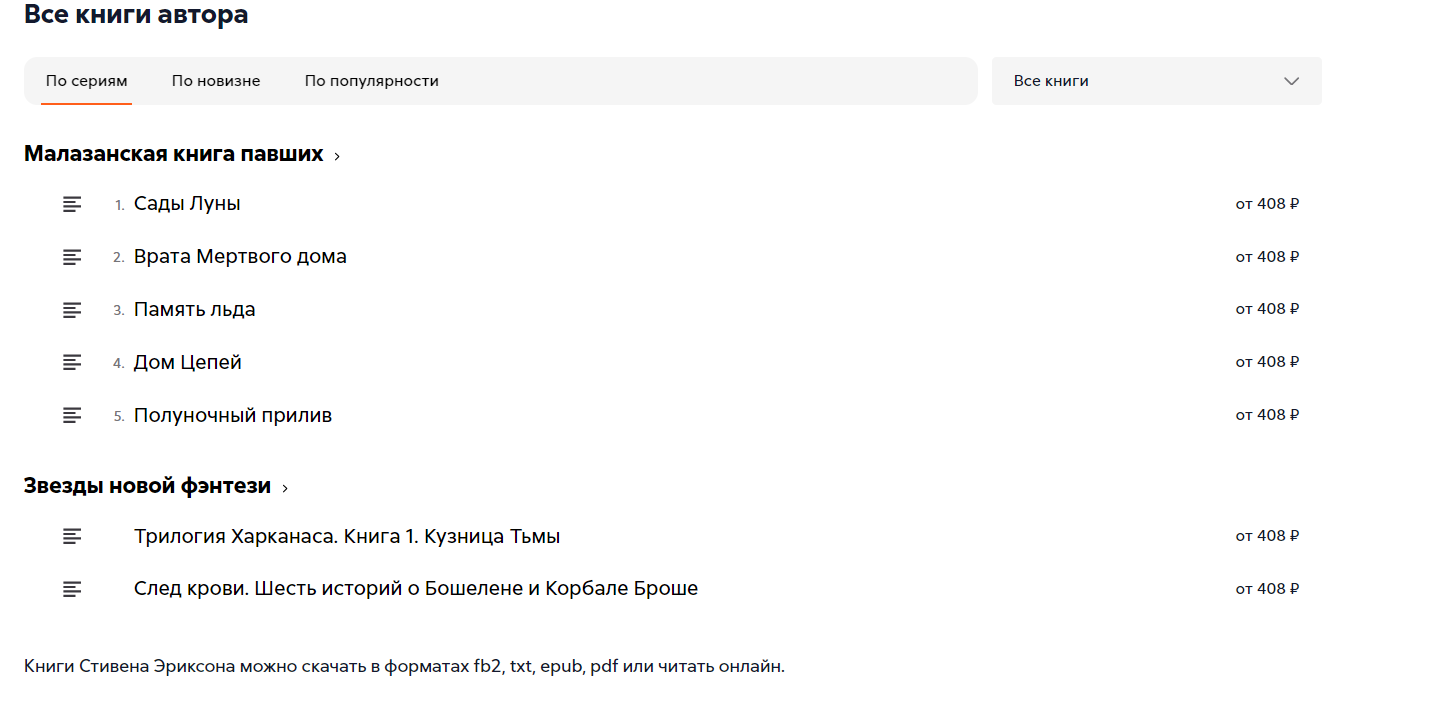Open the Малазанская книга павших series heading
Screen dimensions: 1449x703
click(173, 154)
